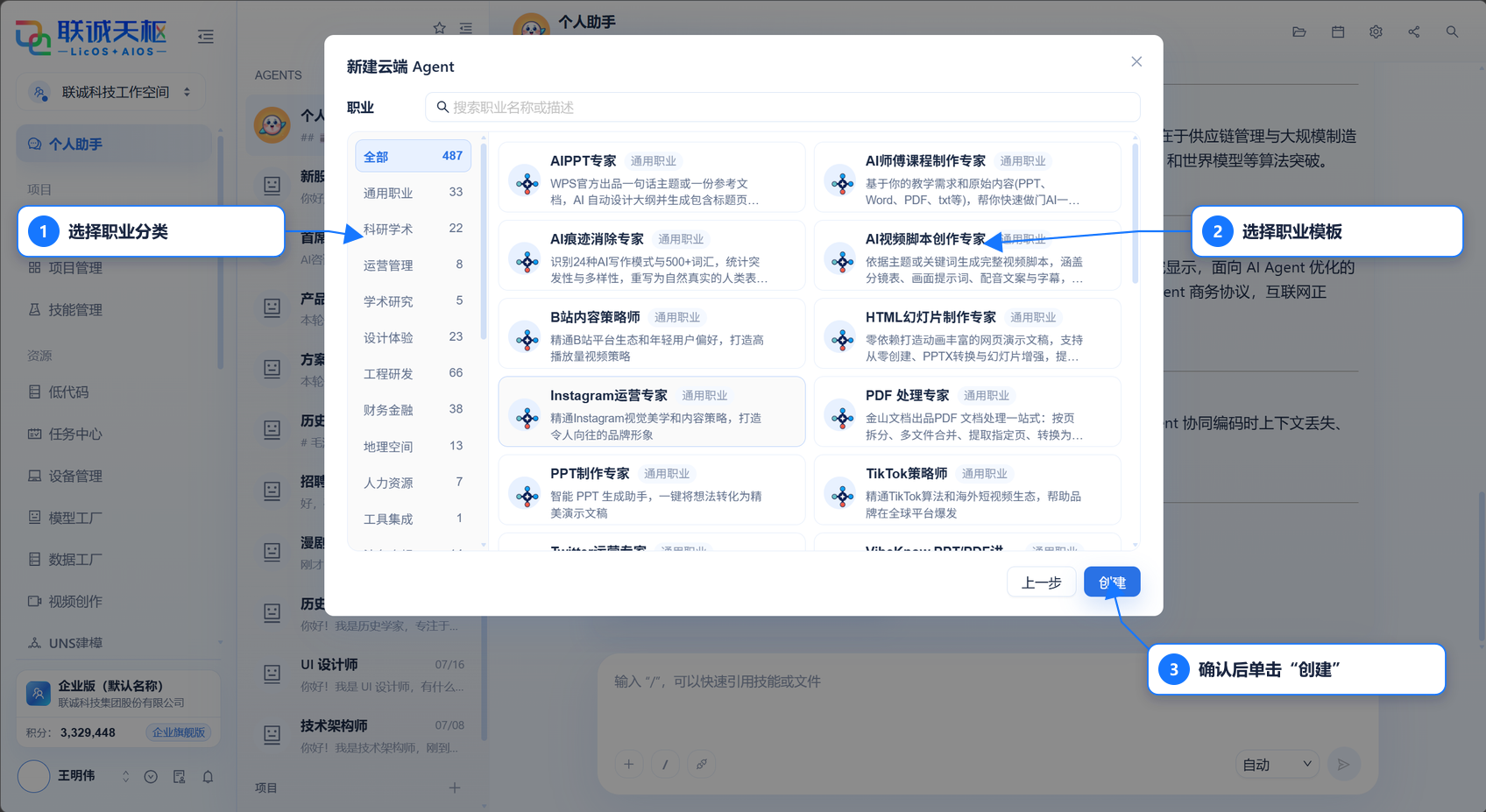
Task: Select the 通用职业 category
Action: point(414,193)
